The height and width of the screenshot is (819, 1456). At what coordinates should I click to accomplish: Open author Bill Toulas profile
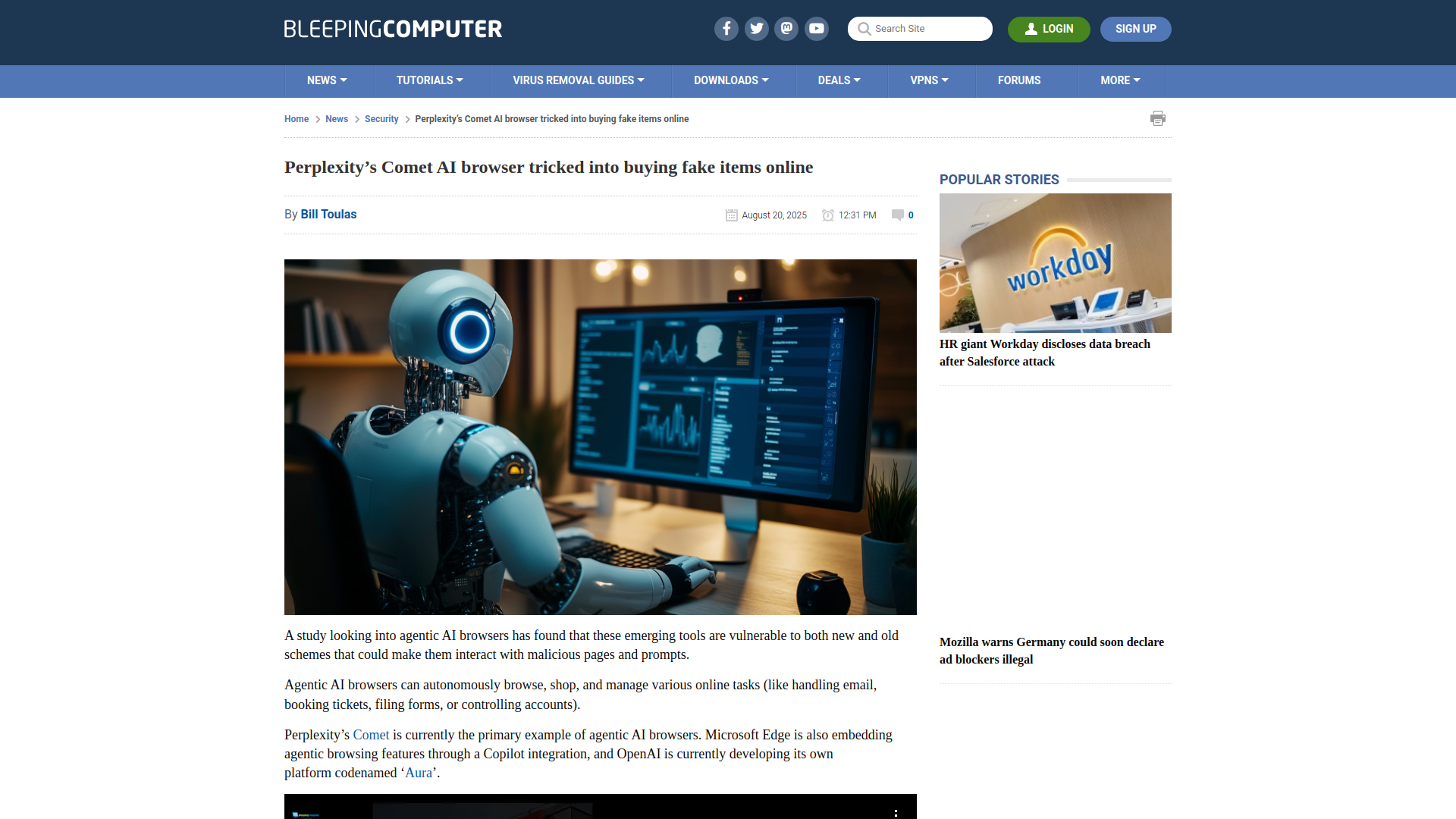click(328, 215)
